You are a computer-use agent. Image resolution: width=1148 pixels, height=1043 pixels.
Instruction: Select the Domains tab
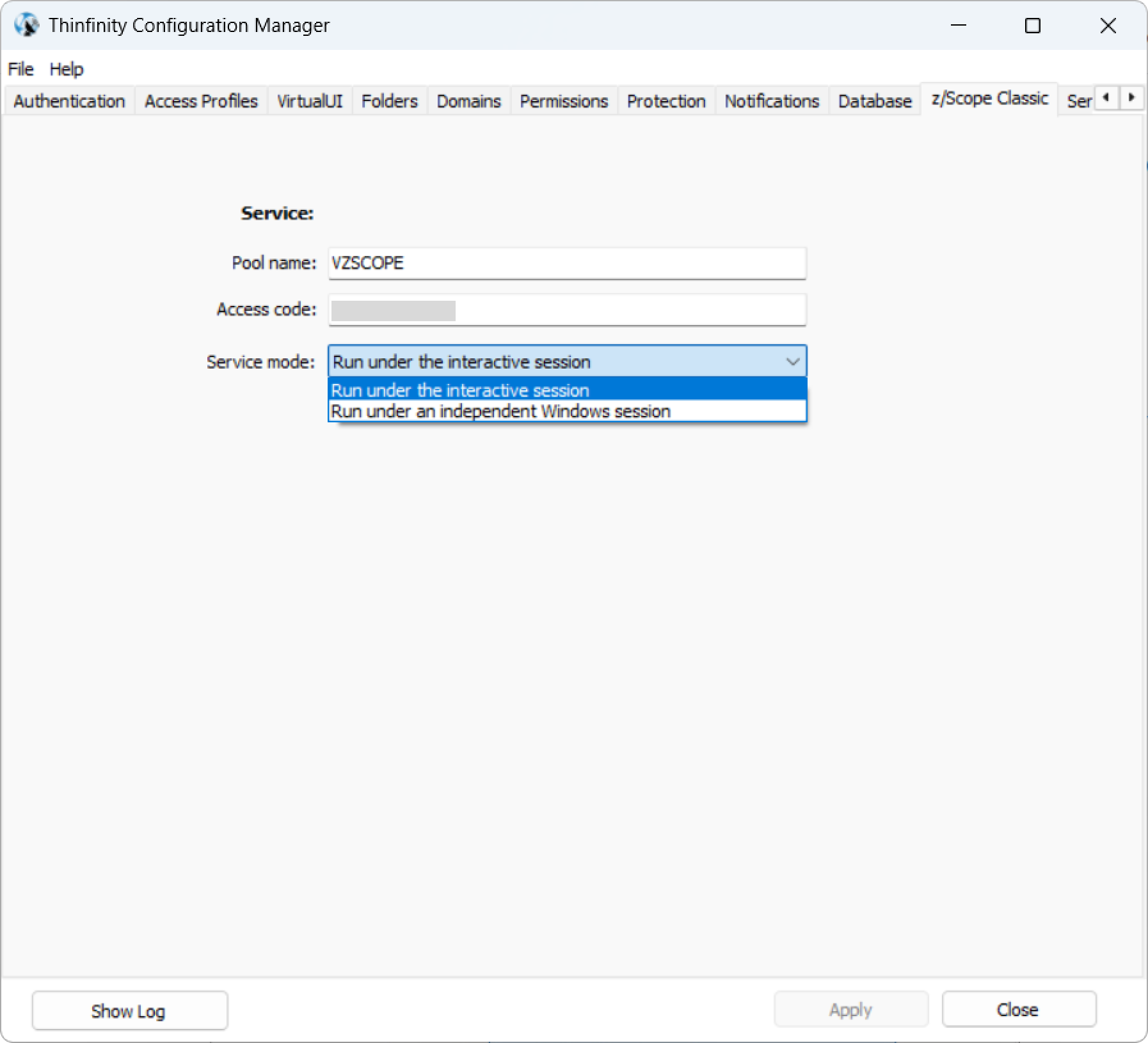tap(468, 101)
